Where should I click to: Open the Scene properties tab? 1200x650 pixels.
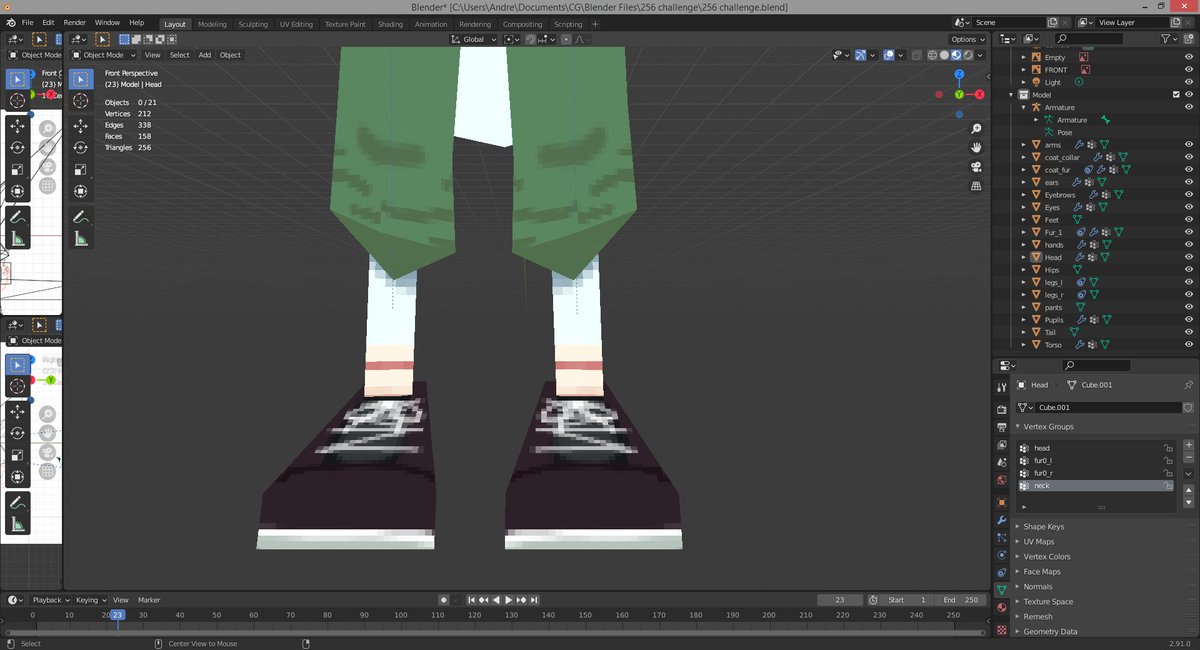click(x=1002, y=463)
